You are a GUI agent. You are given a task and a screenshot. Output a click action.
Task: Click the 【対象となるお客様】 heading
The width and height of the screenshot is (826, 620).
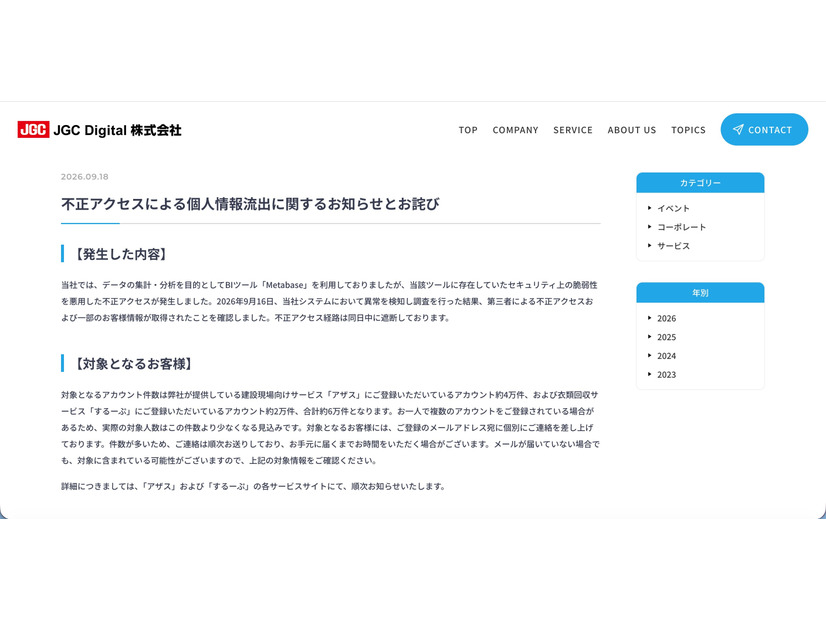click(133, 364)
